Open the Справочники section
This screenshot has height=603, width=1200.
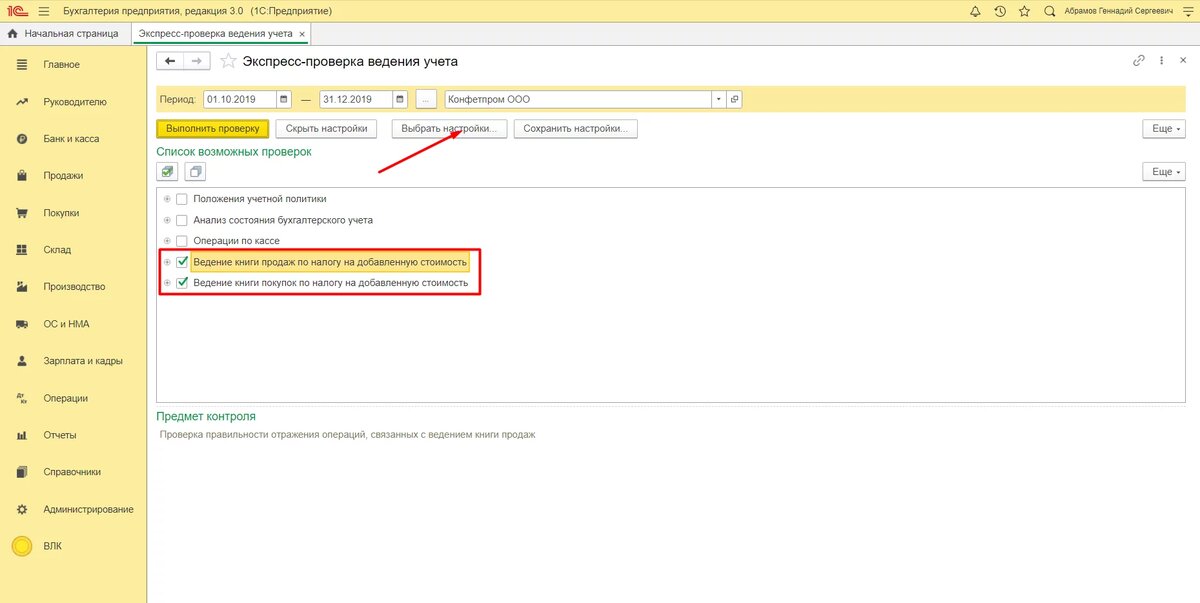point(72,472)
